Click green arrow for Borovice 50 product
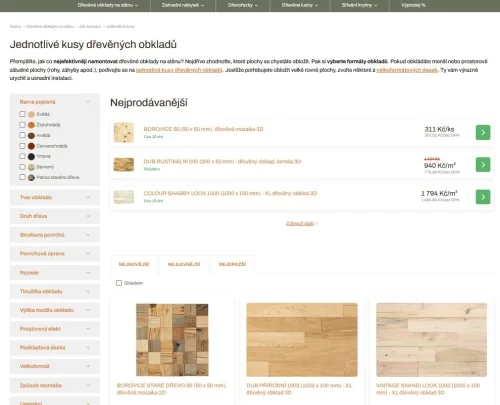 (x=483, y=132)
